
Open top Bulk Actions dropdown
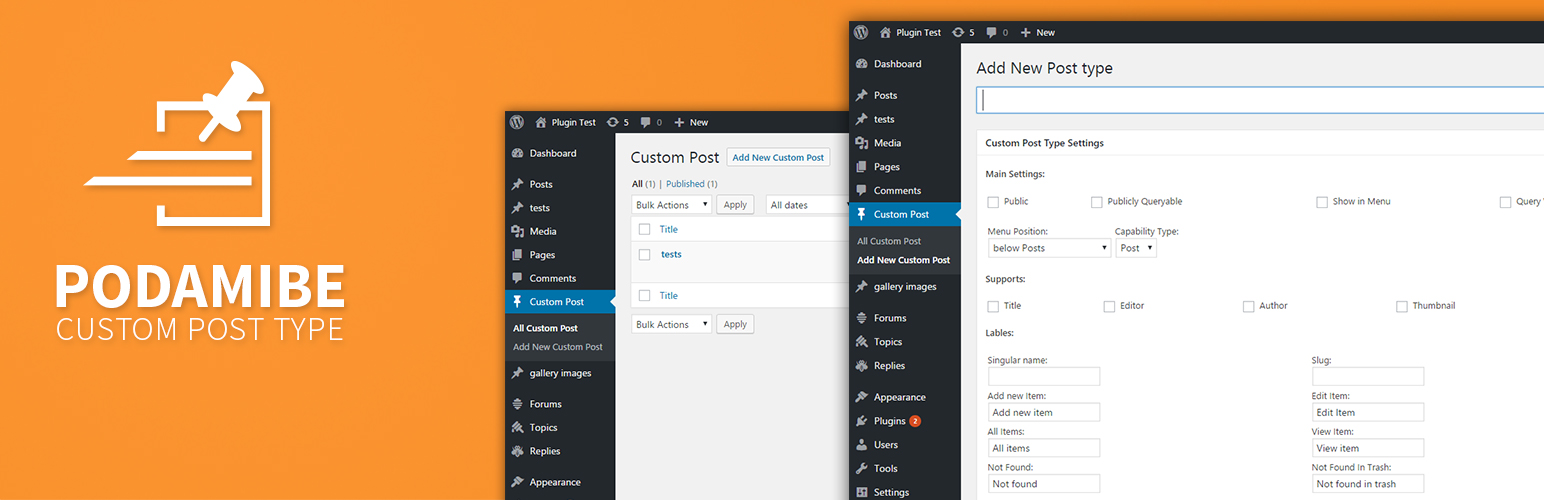click(671, 205)
